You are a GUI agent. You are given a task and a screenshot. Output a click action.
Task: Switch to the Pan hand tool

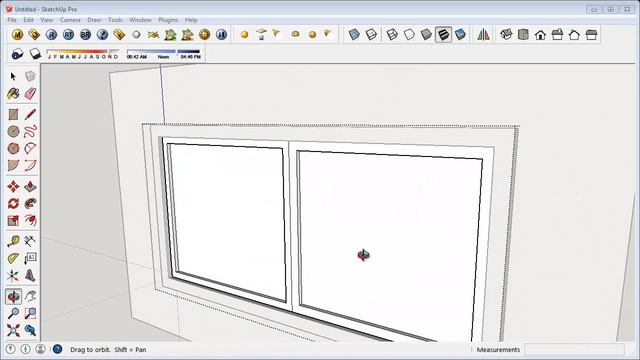pyautogui.click(x=30, y=296)
